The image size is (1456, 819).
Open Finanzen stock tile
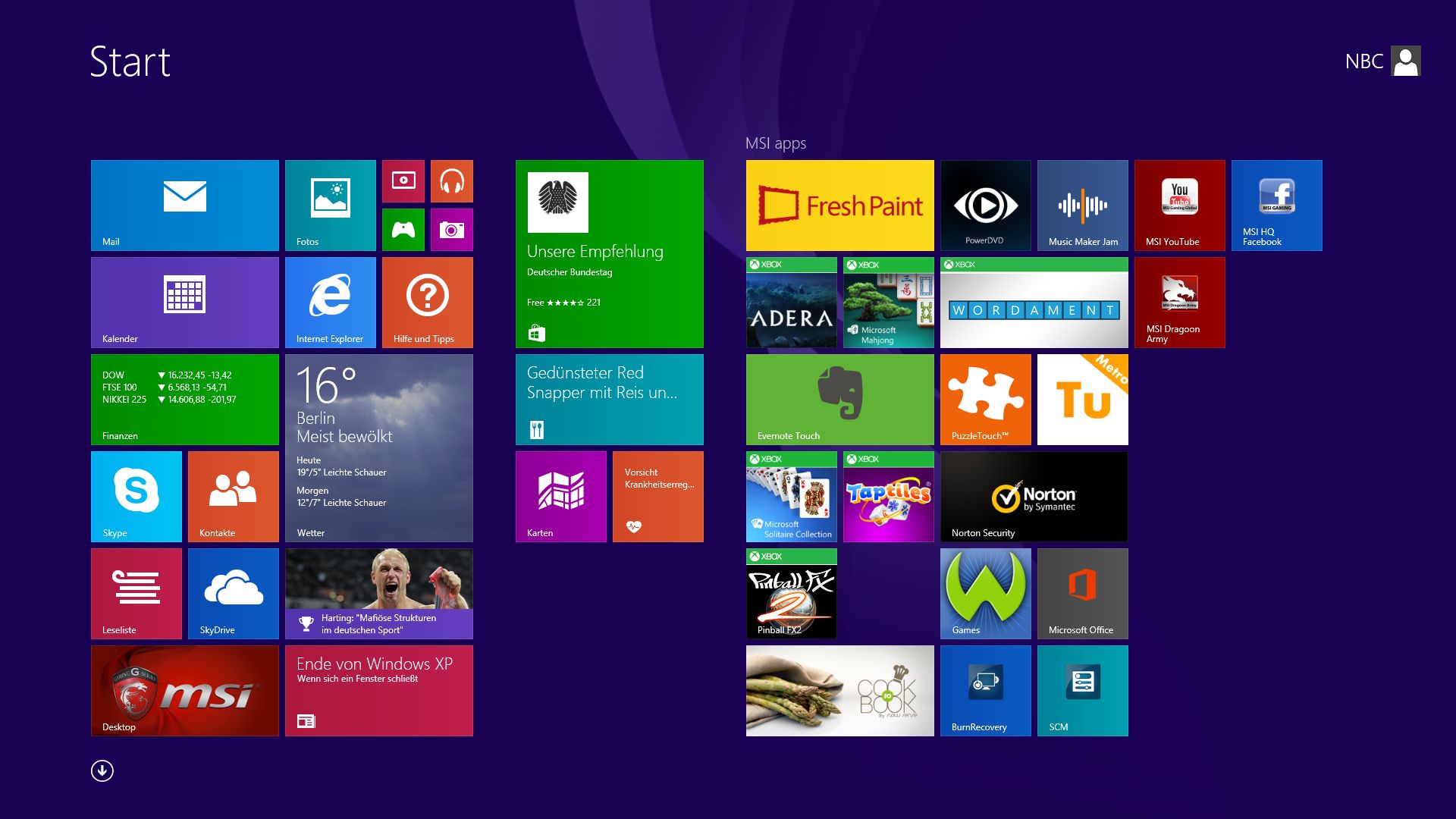[184, 399]
